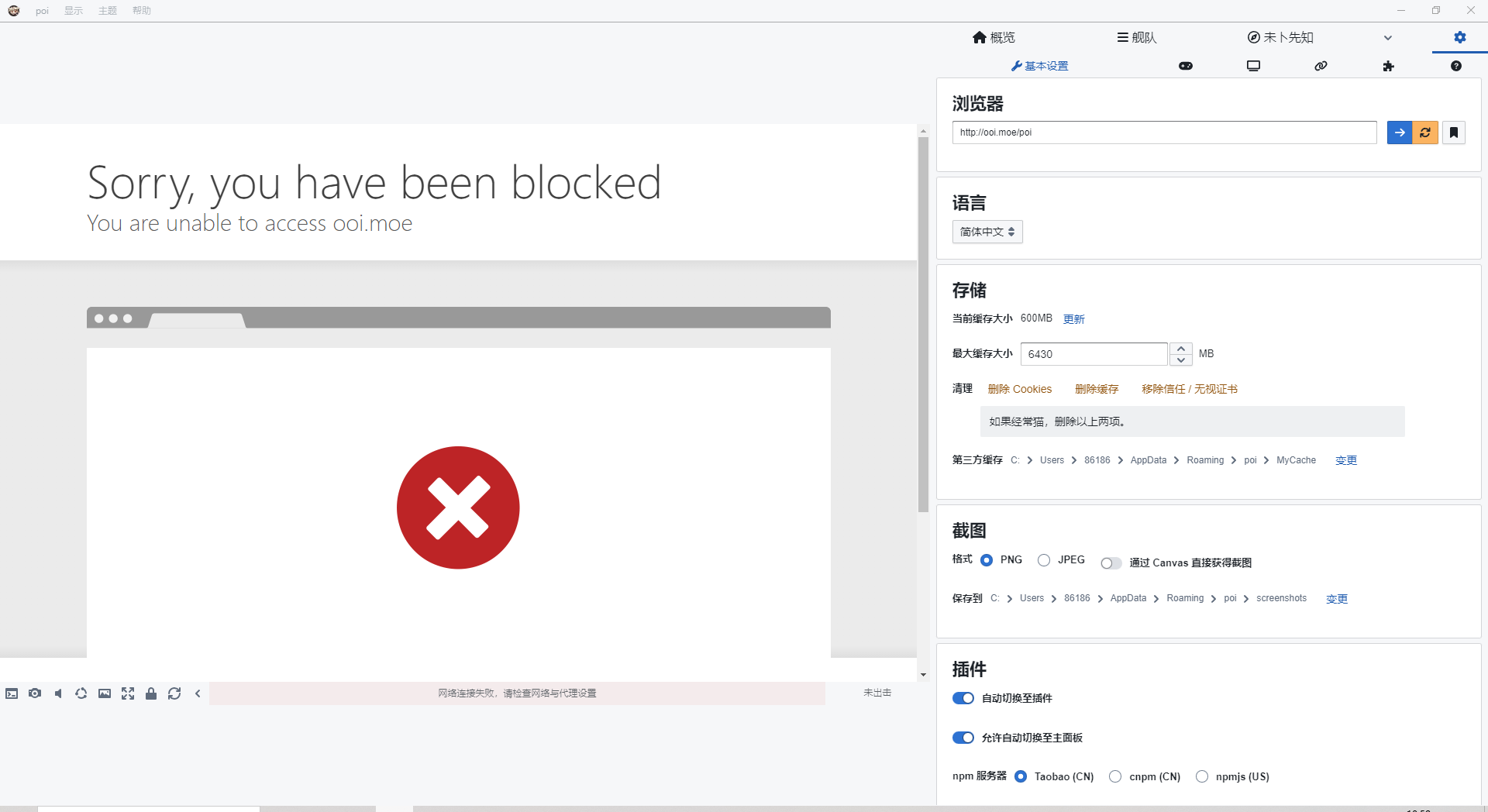Click the poi app logo icon
Image resolution: width=1488 pixels, height=812 pixels.
tap(13, 11)
